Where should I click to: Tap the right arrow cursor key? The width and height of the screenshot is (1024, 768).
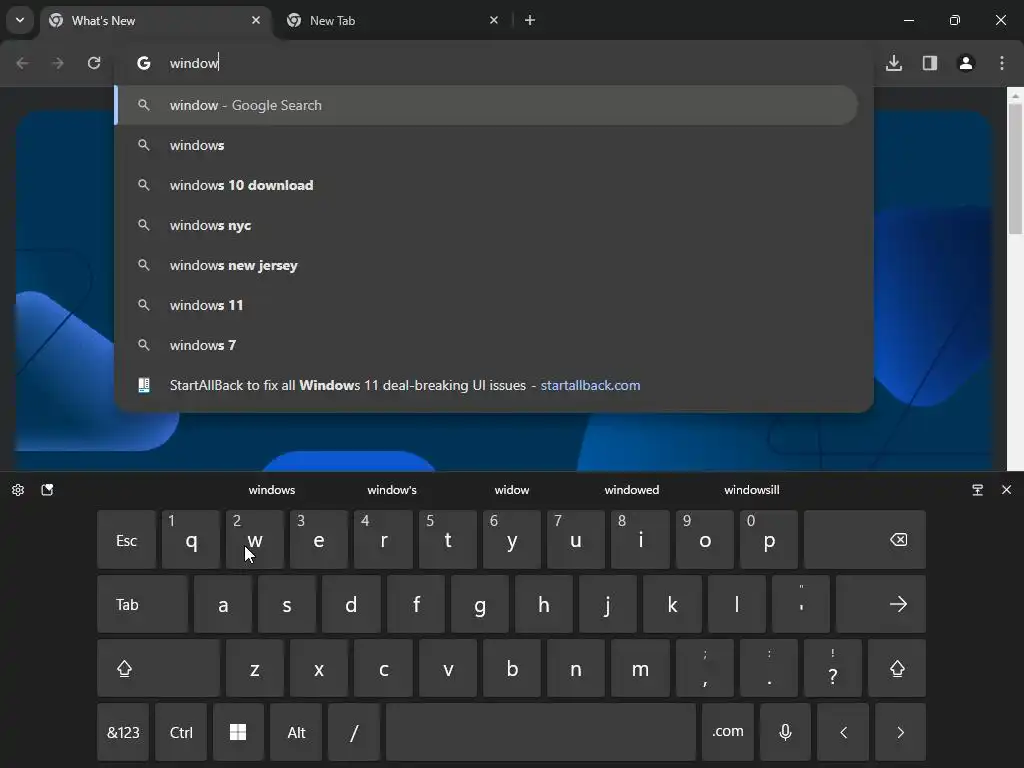point(900,732)
